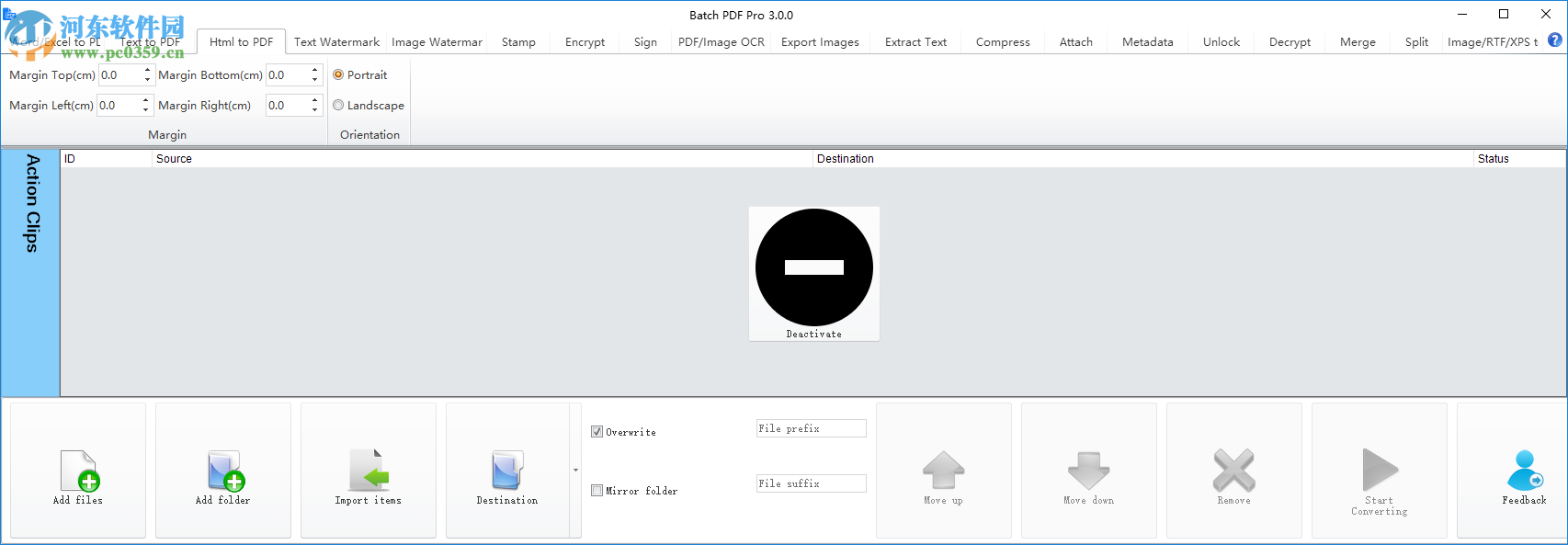Select the Html to PDF tab
This screenshot has height=545, width=1568.
pos(241,42)
